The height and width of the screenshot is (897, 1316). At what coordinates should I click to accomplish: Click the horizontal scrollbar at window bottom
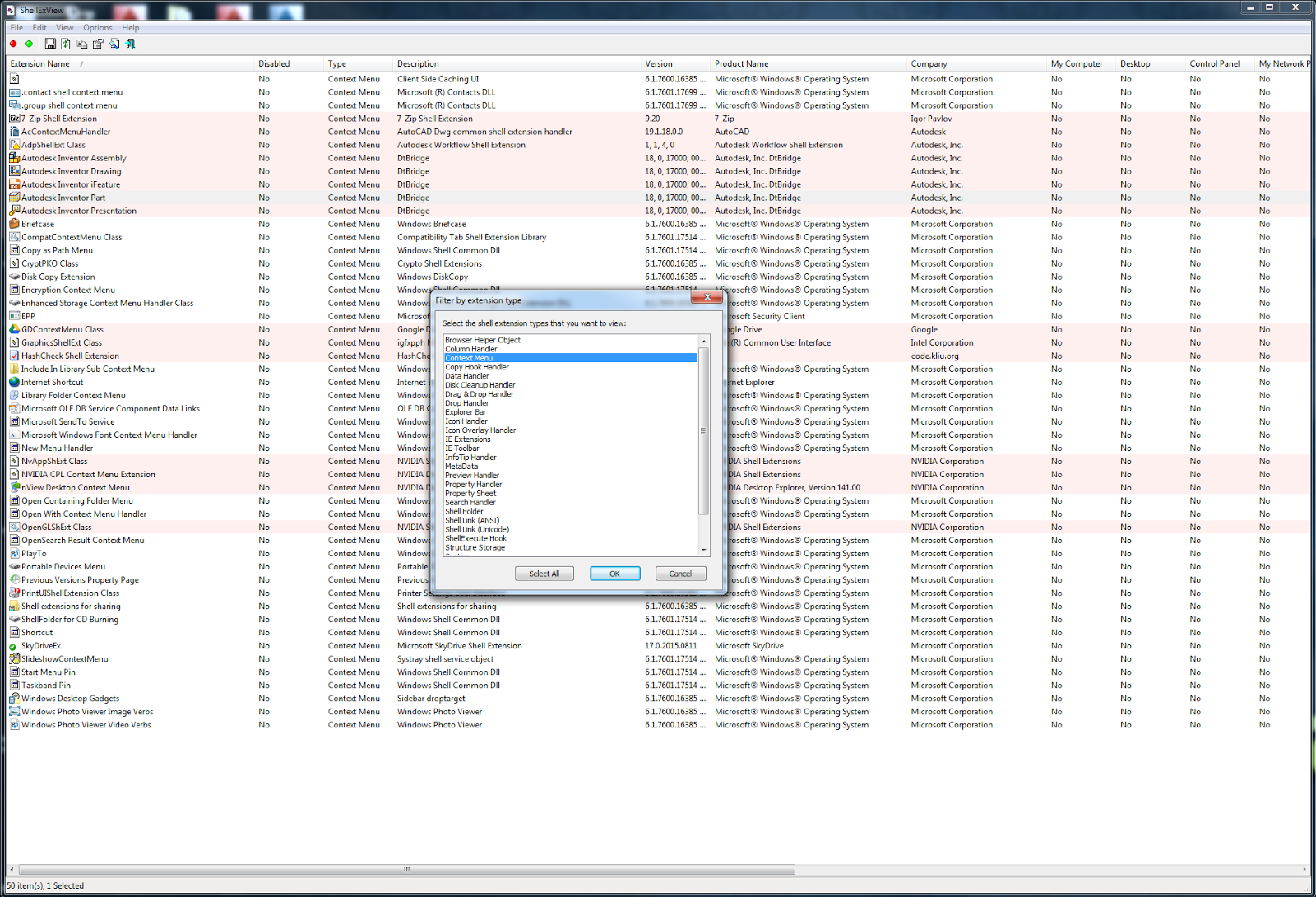(407, 868)
